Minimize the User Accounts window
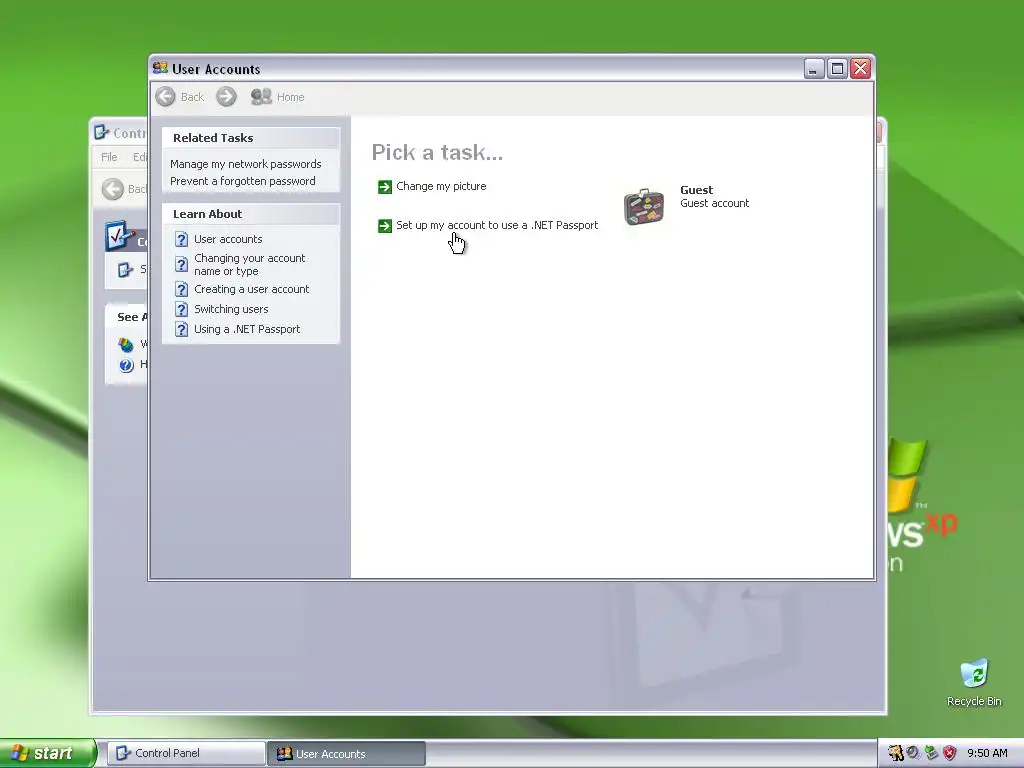1024x768 pixels. point(813,69)
